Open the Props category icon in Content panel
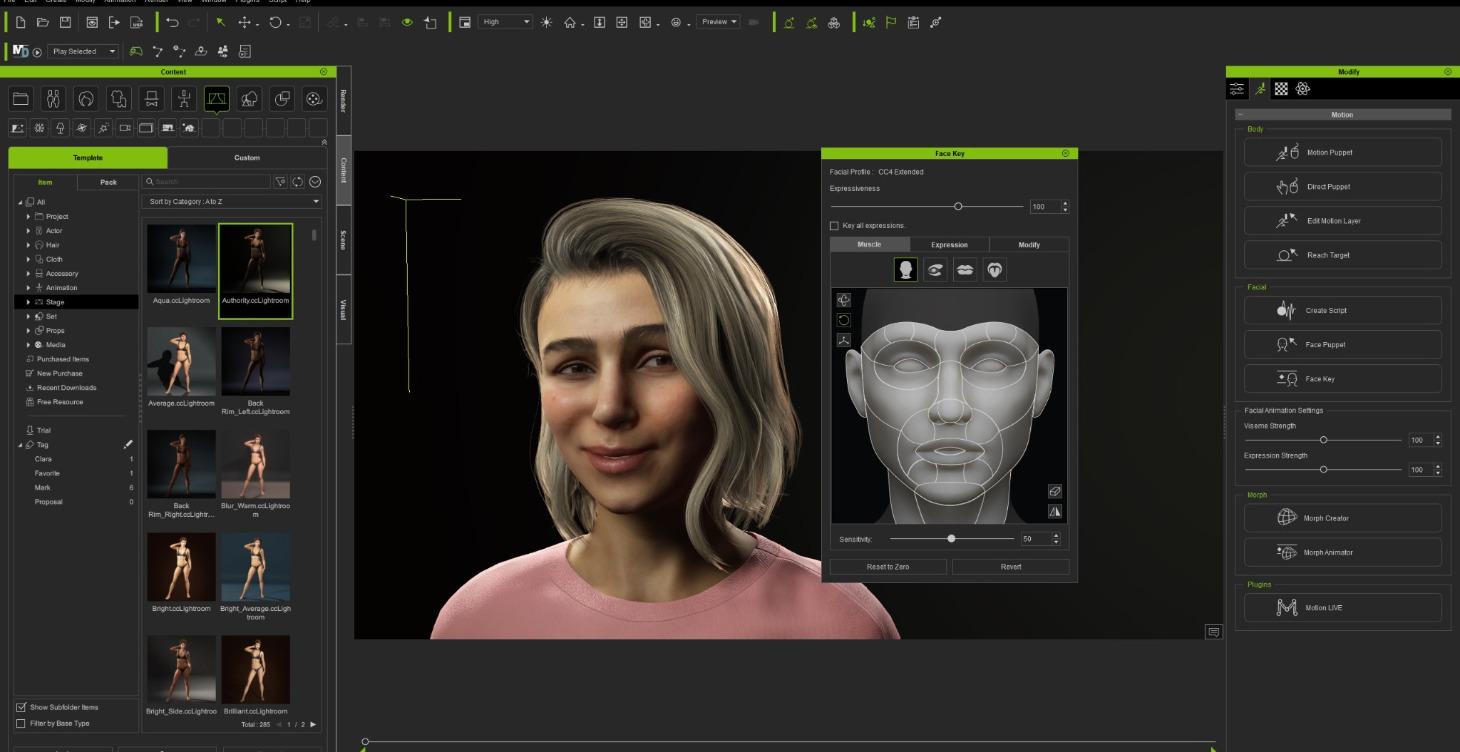The height and width of the screenshot is (752, 1460). 282,98
